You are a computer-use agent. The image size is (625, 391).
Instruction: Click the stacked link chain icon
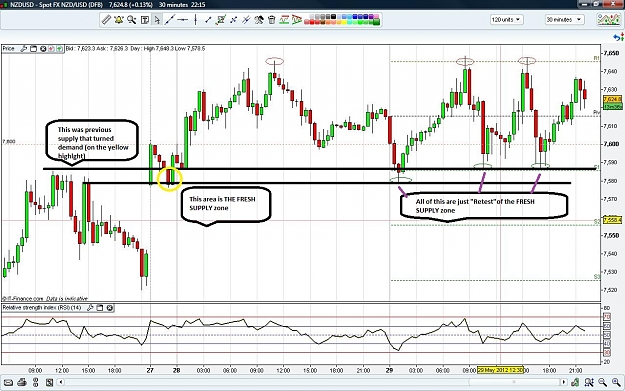(x=35, y=383)
